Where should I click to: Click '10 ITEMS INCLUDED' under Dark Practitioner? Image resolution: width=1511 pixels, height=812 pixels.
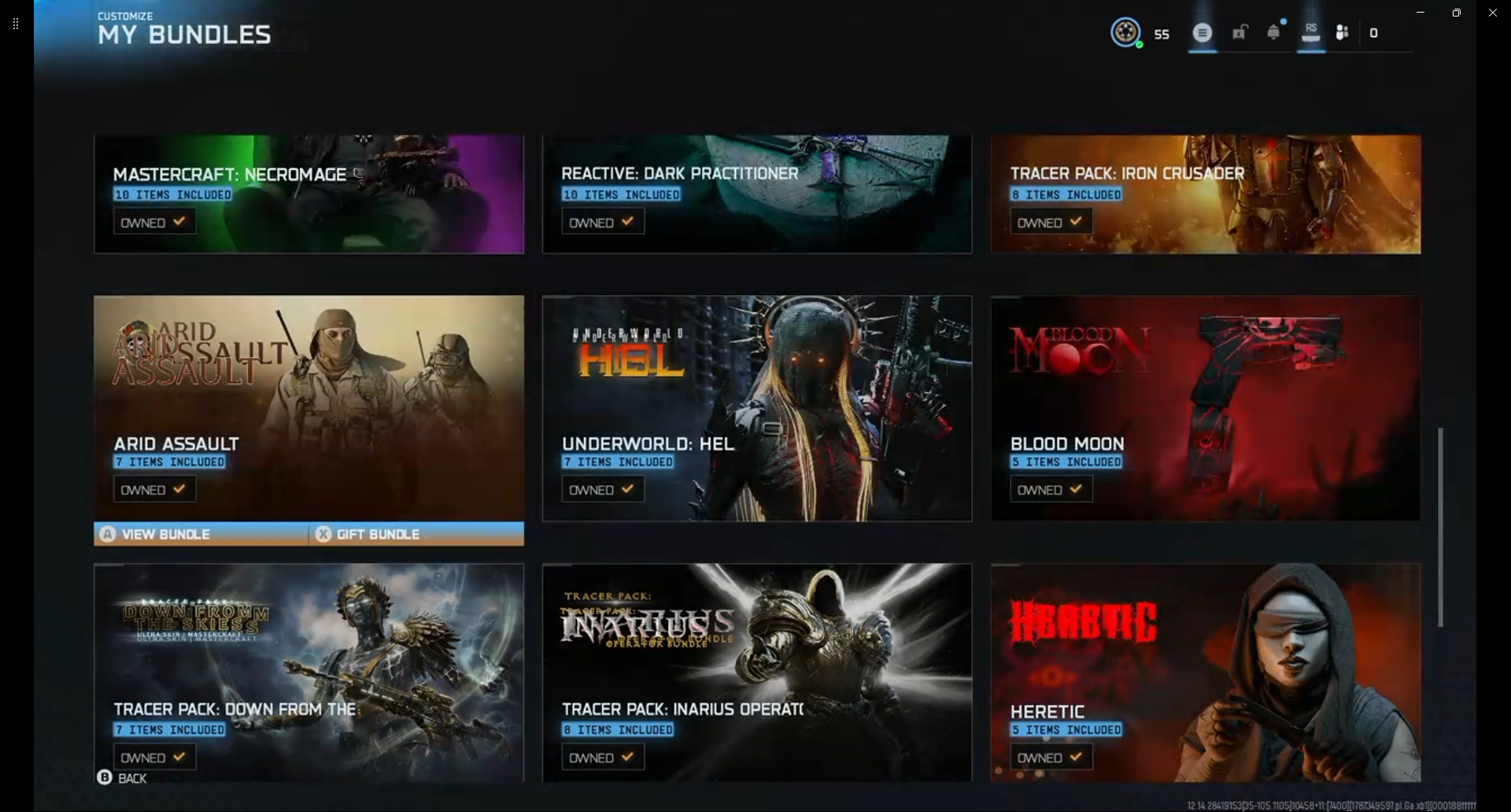[x=621, y=194]
